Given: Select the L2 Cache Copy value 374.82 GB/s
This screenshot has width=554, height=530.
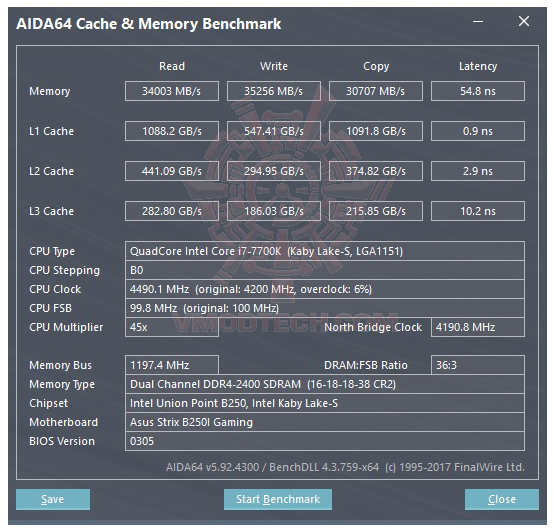Looking at the screenshot, I should click(x=376, y=171).
